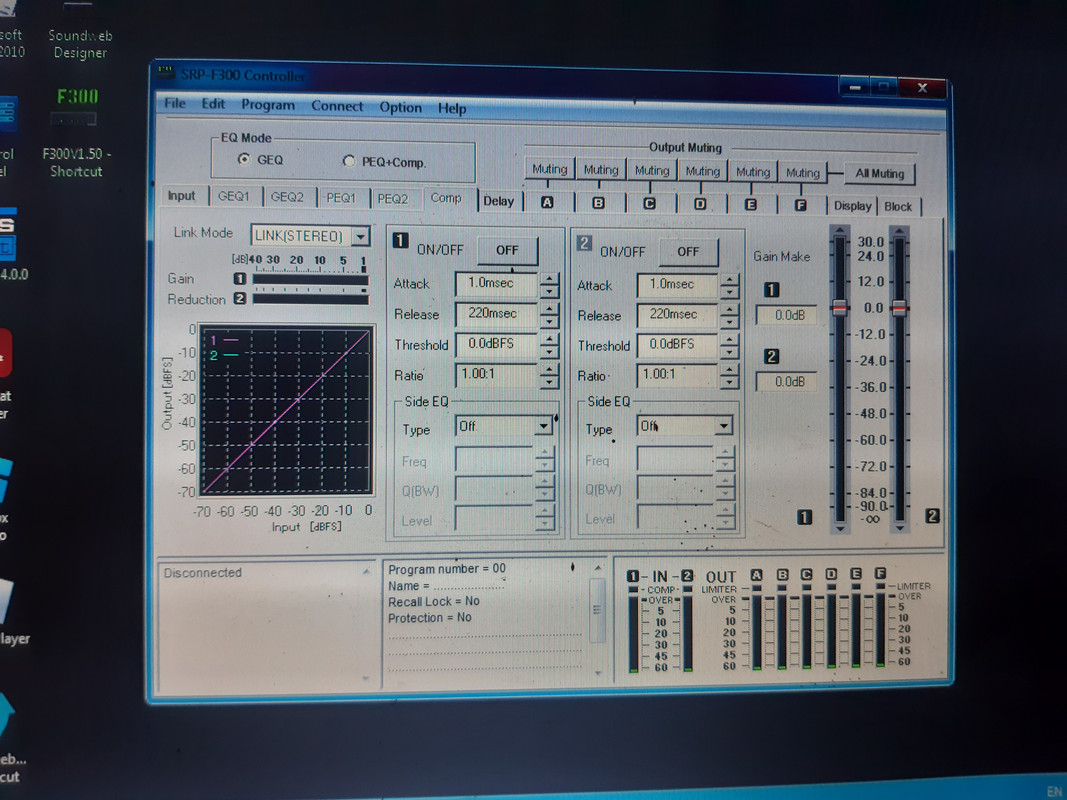
Task: Select the PEQ+Comp. radio button
Action: click(x=349, y=161)
